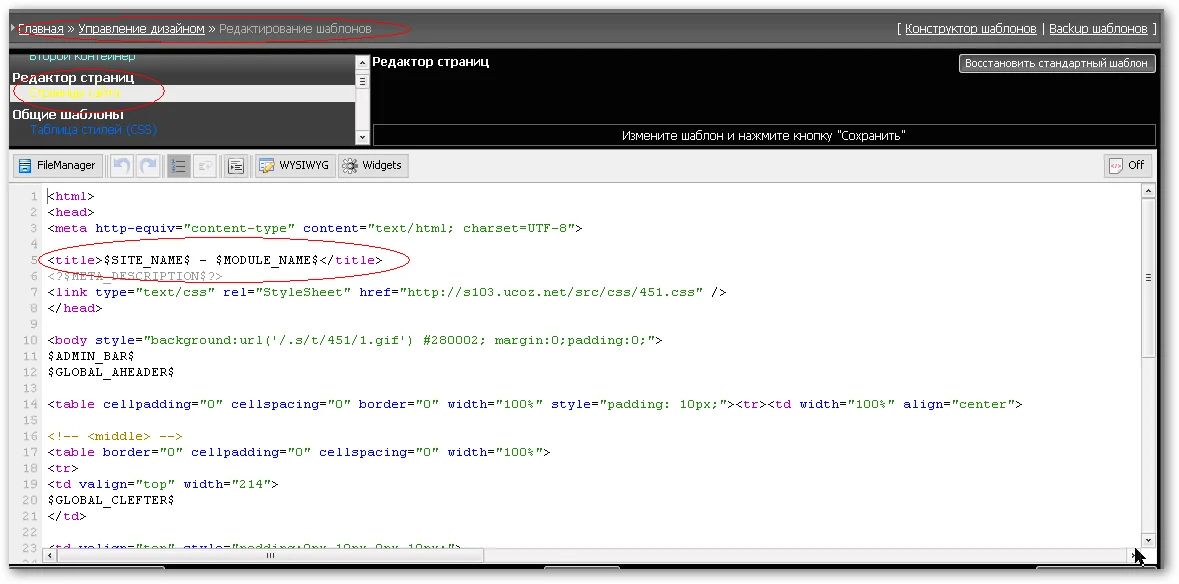The image size is (1179, 584).
Task: Click the Общие шаблоны section heading
Action: [68, 114]
